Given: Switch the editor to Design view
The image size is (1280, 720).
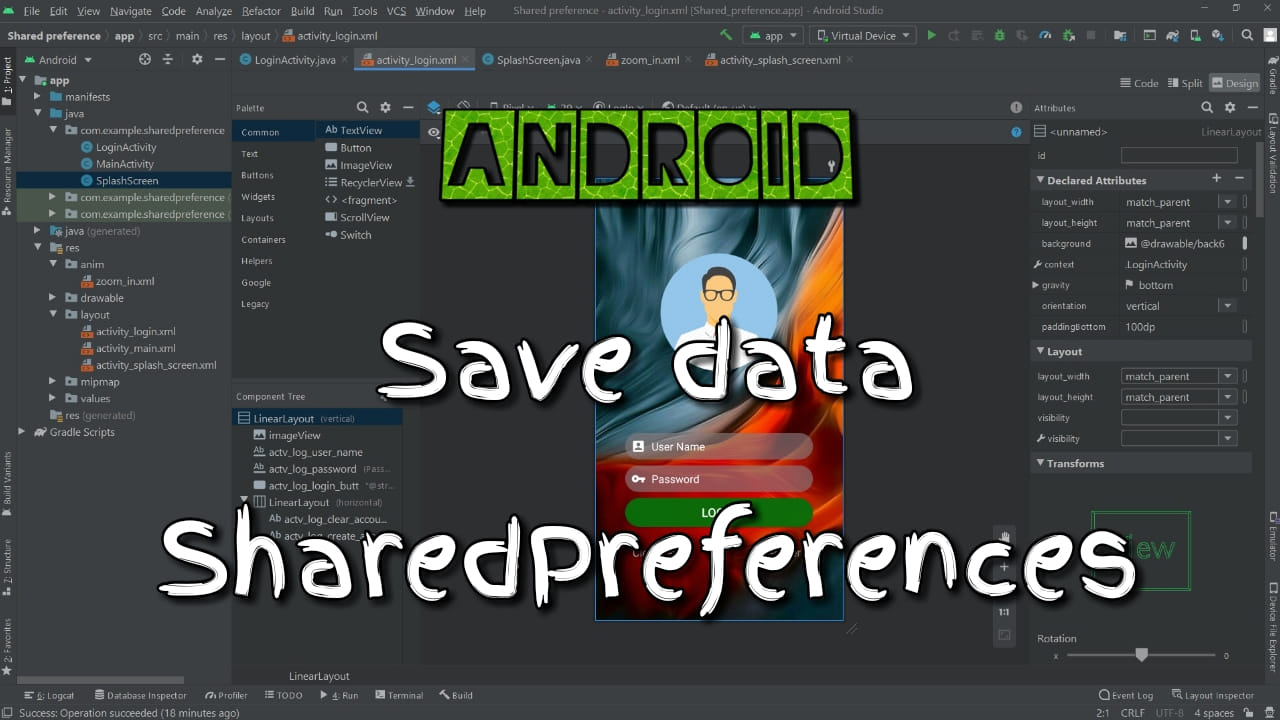Looking at the screenshot, I should 1234,83.
